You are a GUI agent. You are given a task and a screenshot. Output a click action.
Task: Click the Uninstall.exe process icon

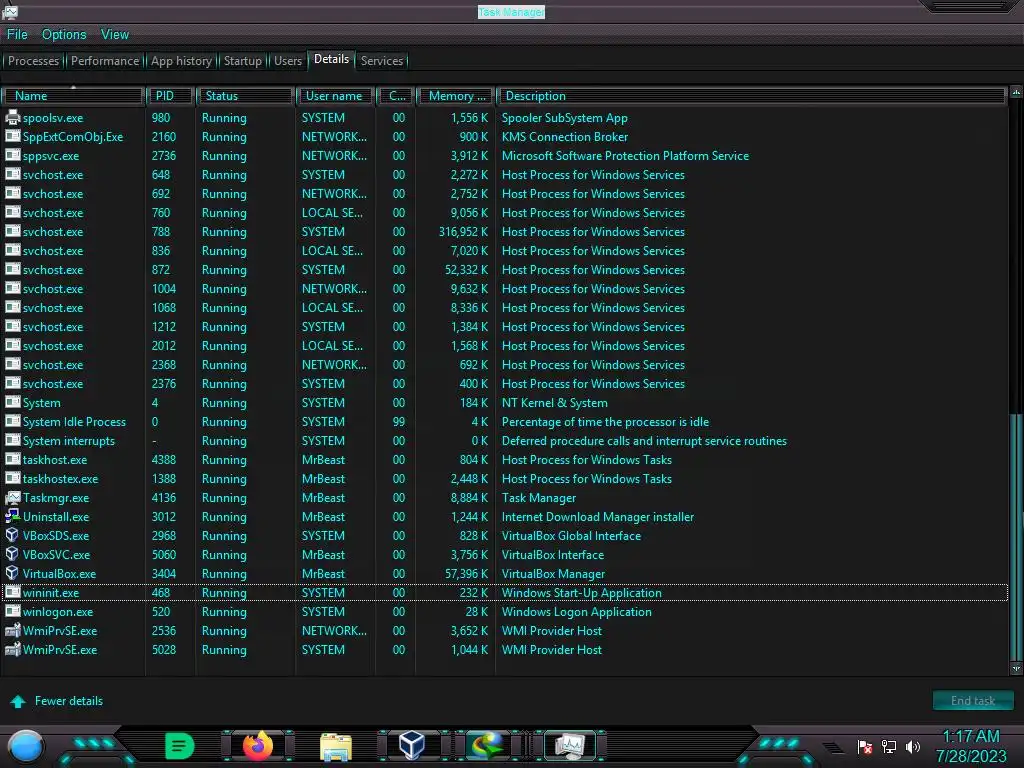tap(12, 517)
